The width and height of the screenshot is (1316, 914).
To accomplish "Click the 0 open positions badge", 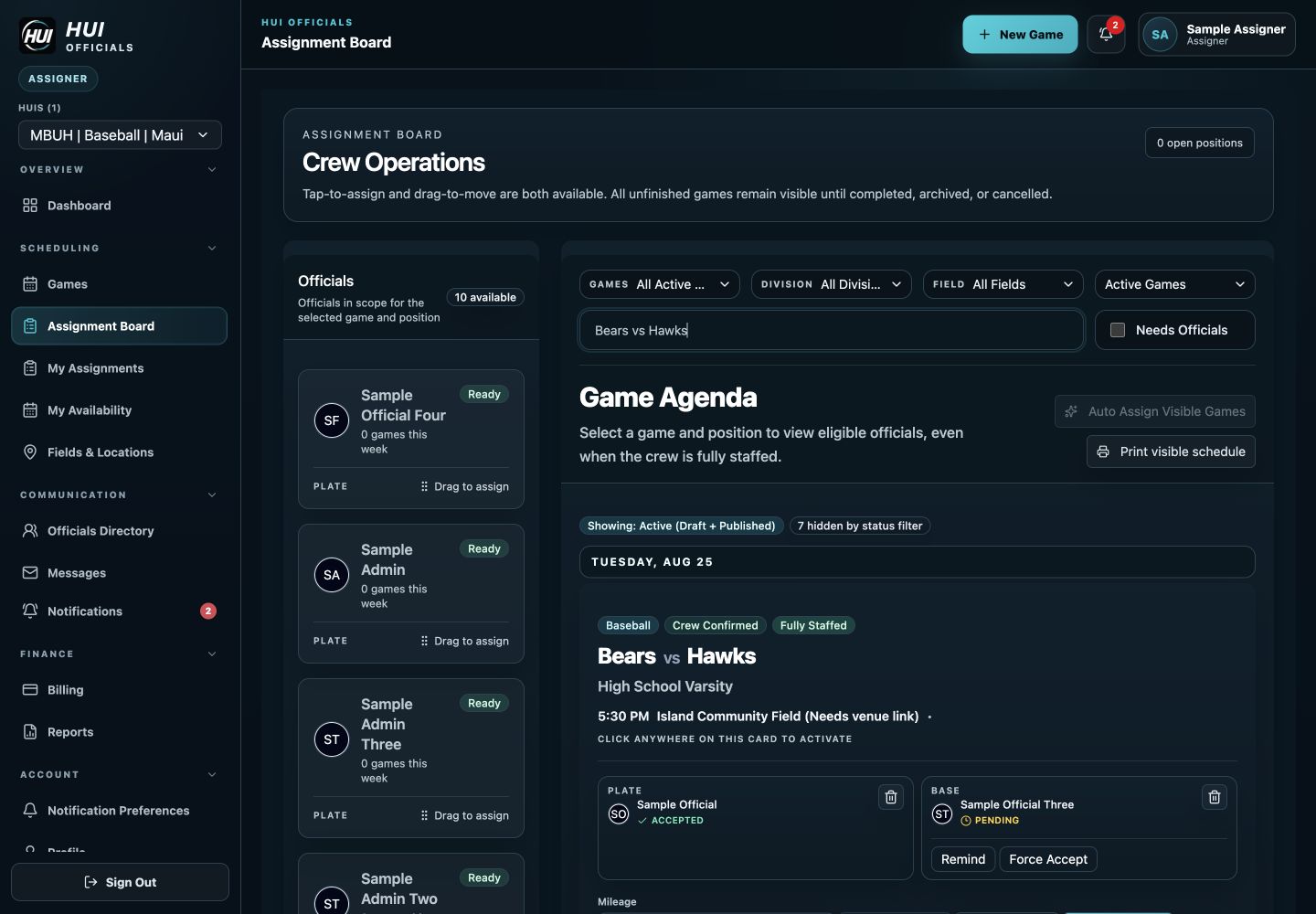I will [x=1200, y=143].
